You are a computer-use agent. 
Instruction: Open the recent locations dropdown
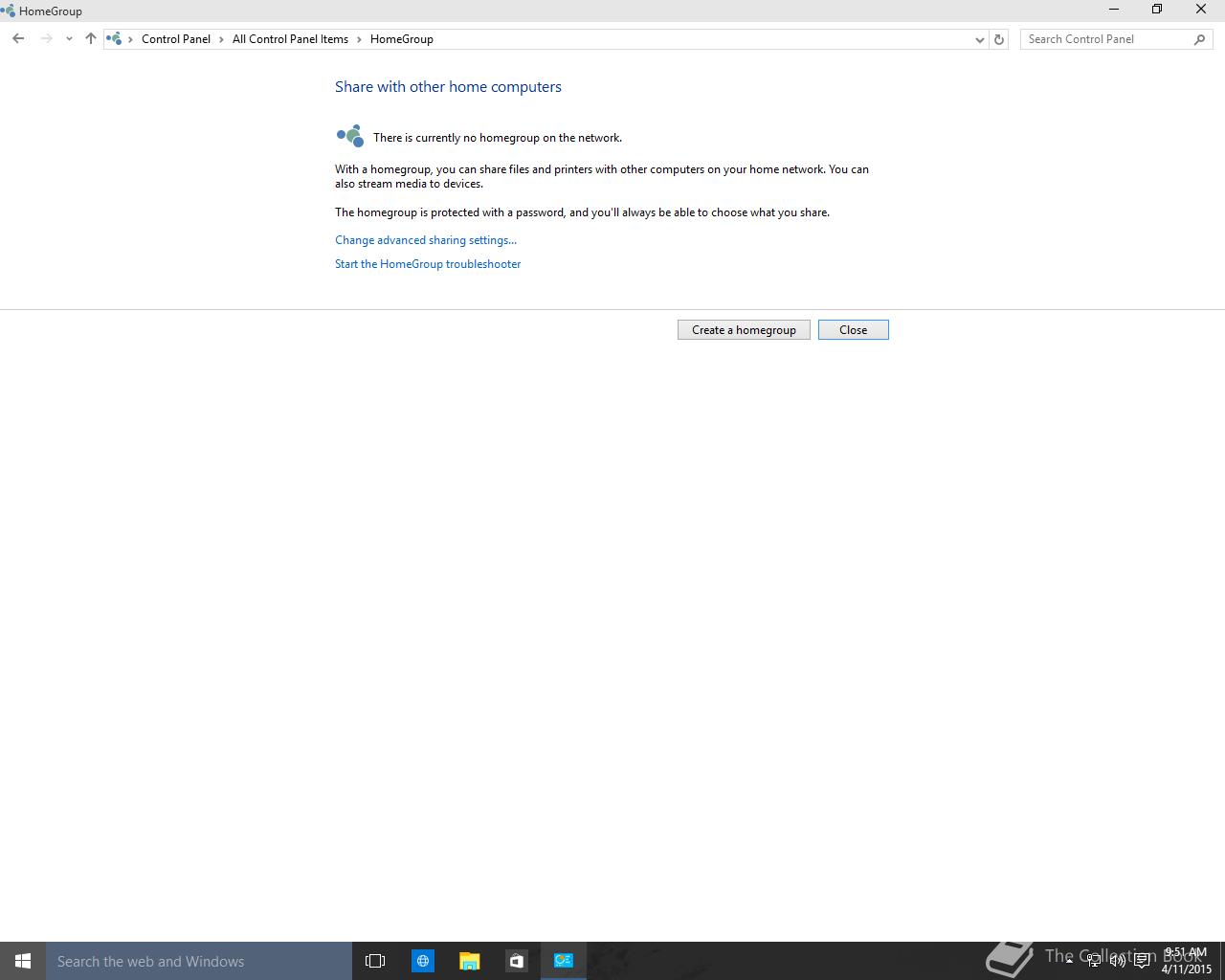(x=69, y=39)
